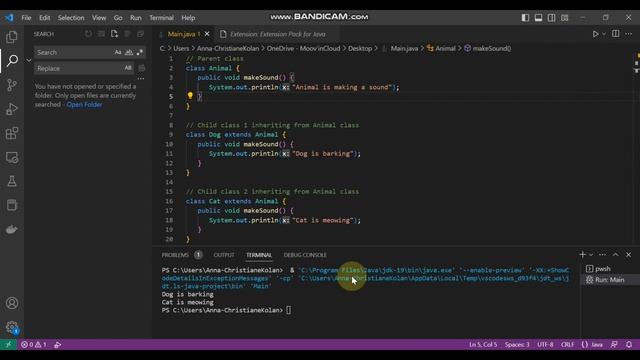Close the Main.java tab
Screen dimensions: 640x360
pos(207,34)
